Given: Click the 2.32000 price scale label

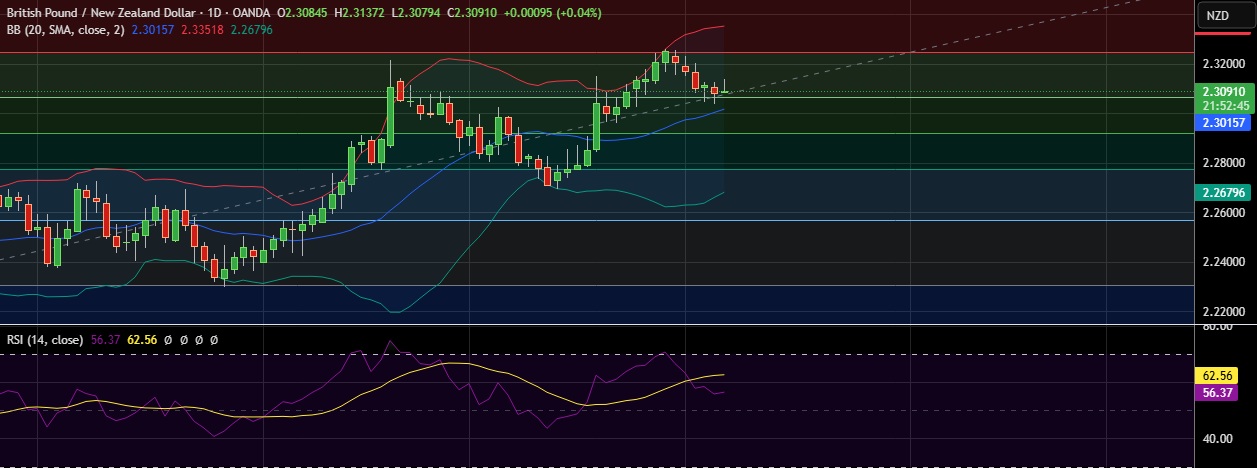Looking at the screenshot, I should click(x=1223, y=63).
